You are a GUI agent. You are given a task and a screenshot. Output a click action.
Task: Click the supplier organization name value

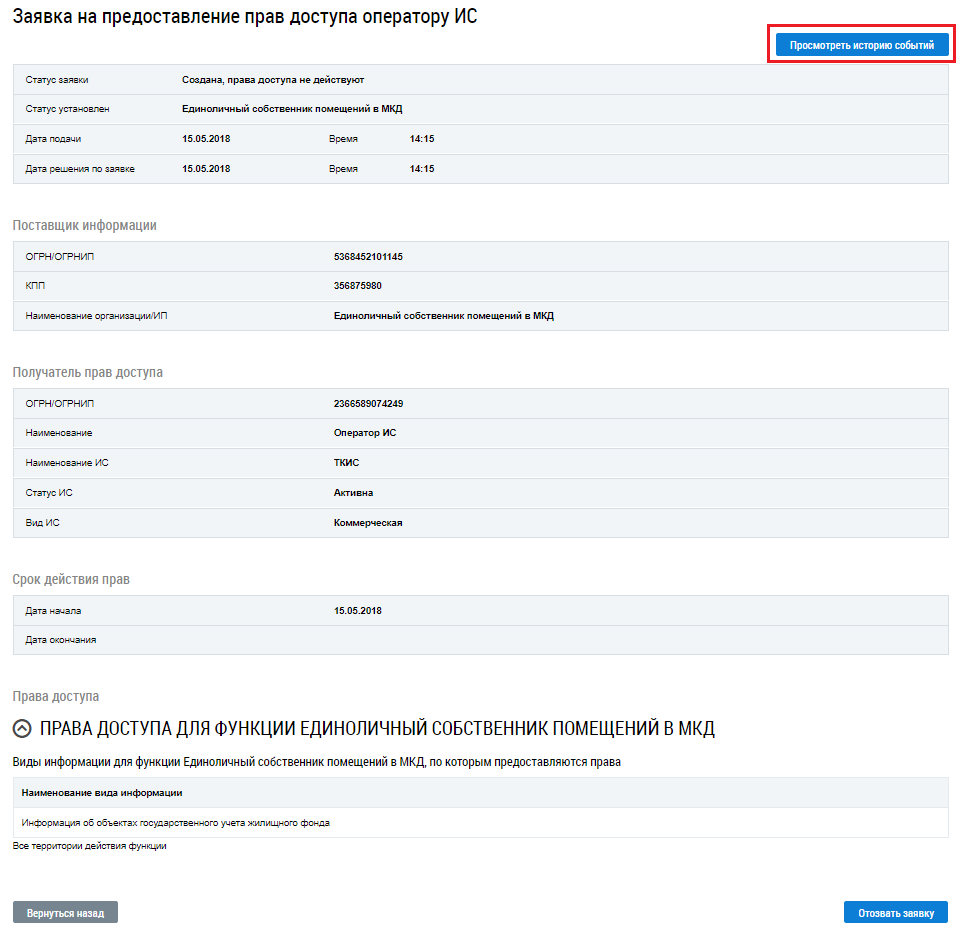point(443,316)
